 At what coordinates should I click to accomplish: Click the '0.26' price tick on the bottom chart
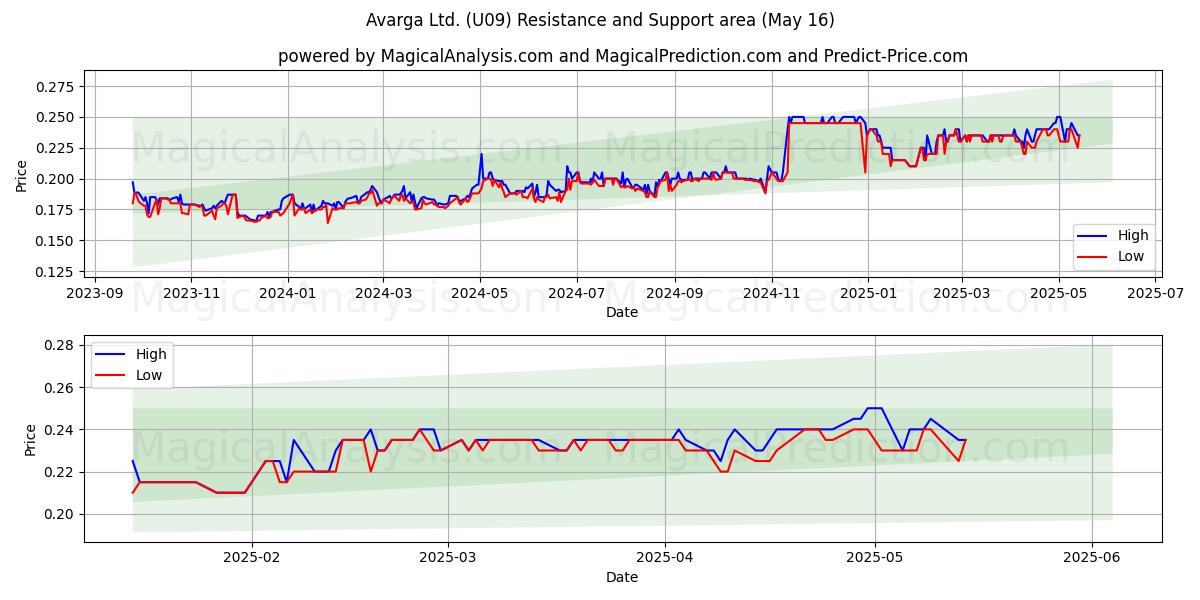pos(61,387)
